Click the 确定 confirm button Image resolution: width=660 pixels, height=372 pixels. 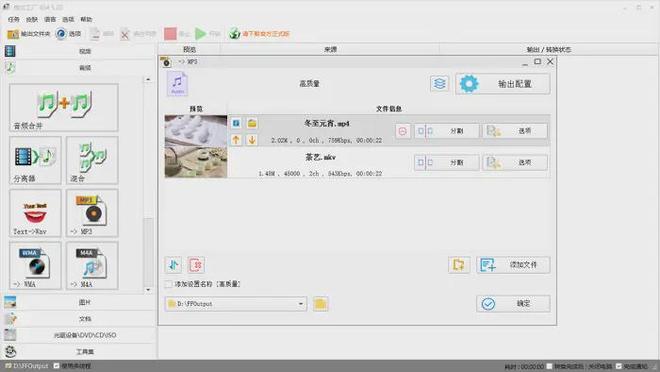pos(513,304)
